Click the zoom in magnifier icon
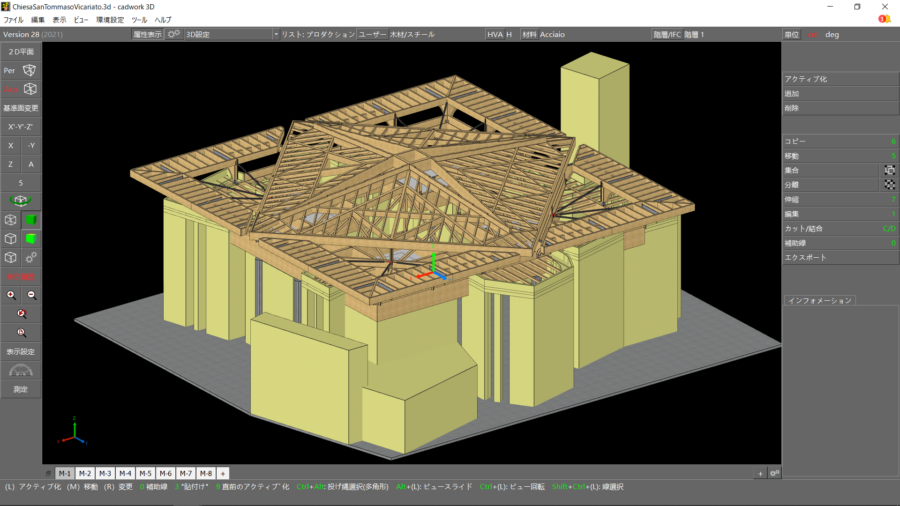Viewport: 900px width, 506px height. pyautogui.click(x=11, y=295)
